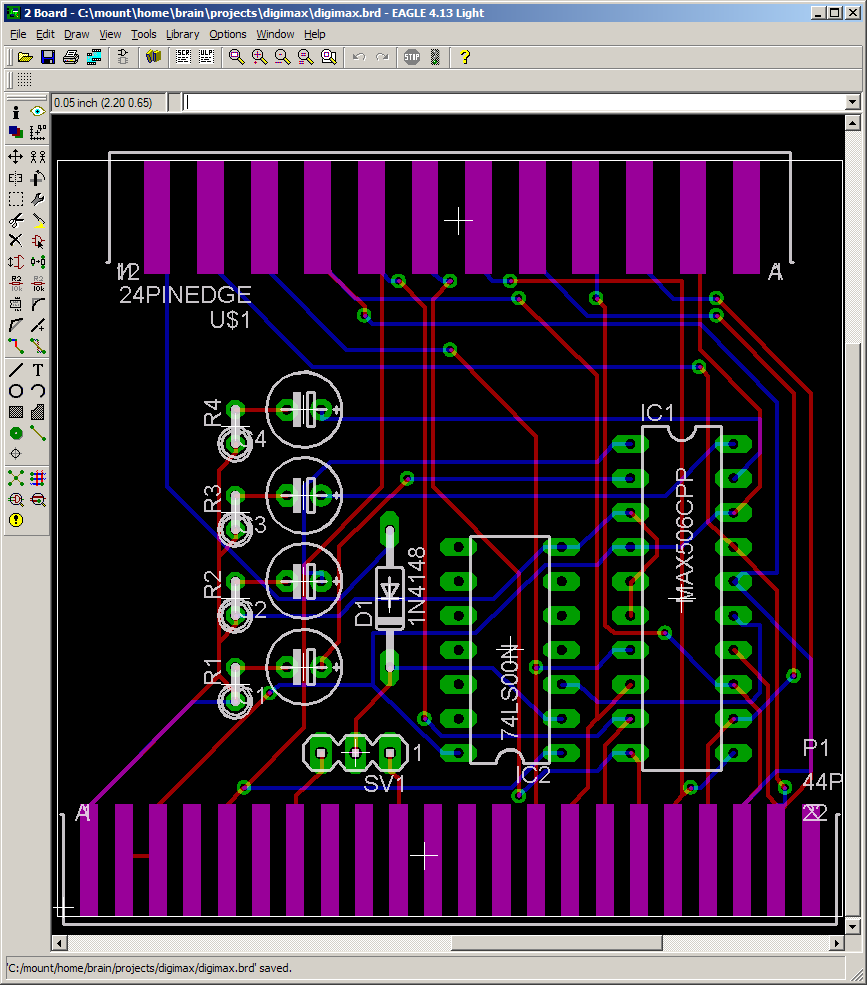Open the Draw menu
This screenshot has width=867, height=985.
pos(77,34)
